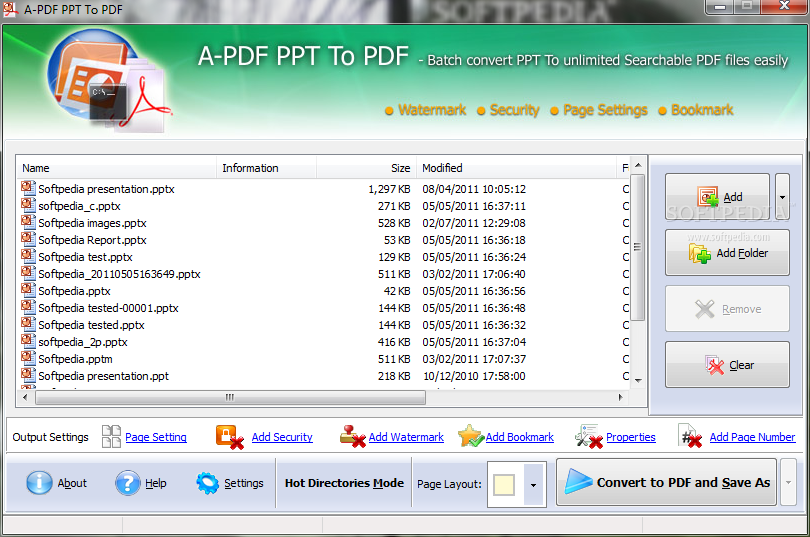Click the application icon in the title bar

10,9
